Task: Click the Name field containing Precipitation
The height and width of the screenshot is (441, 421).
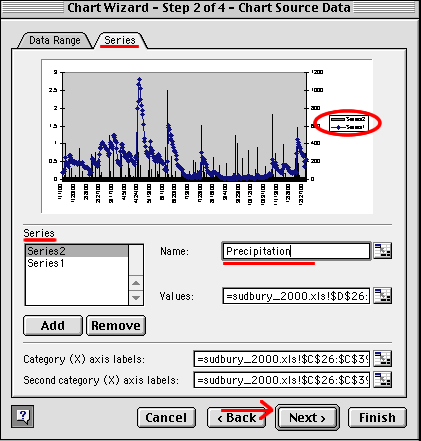Action: [296, 251]
